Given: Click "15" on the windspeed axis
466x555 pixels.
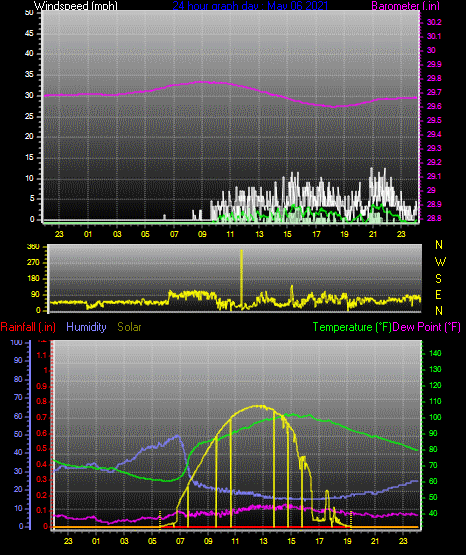Looking at the screenshot, I should (29, 158).
